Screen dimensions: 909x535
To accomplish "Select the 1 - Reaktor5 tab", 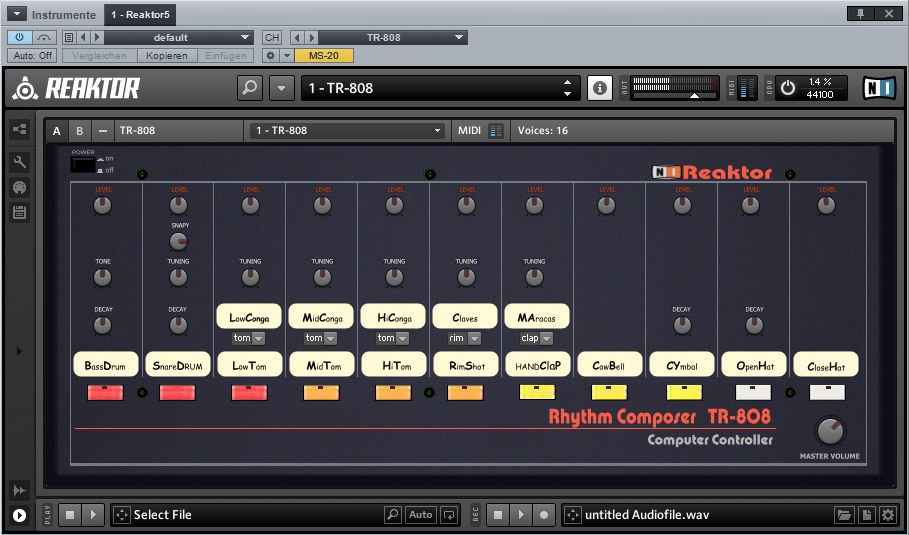I will (x=140, y=14).
